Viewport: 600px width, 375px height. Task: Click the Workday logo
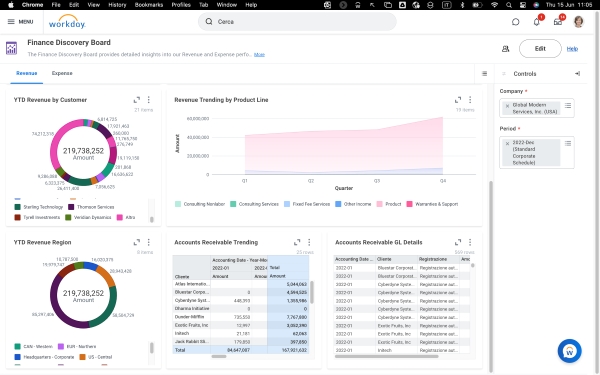pos(67,22)
